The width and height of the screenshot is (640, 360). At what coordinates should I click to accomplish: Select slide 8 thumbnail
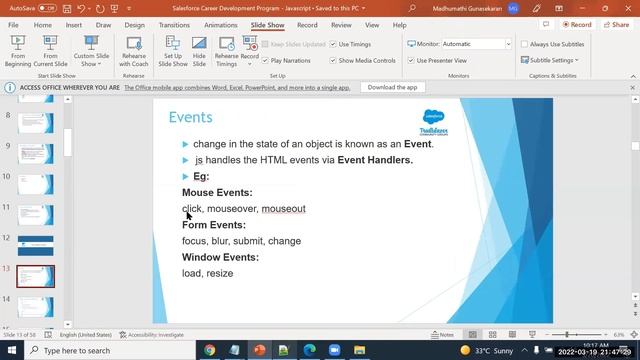pos(36,123)
